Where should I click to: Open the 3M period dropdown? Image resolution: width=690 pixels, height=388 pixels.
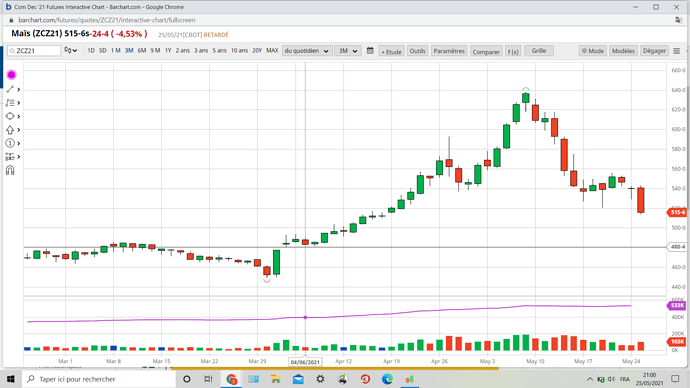(x=347, y=51)
